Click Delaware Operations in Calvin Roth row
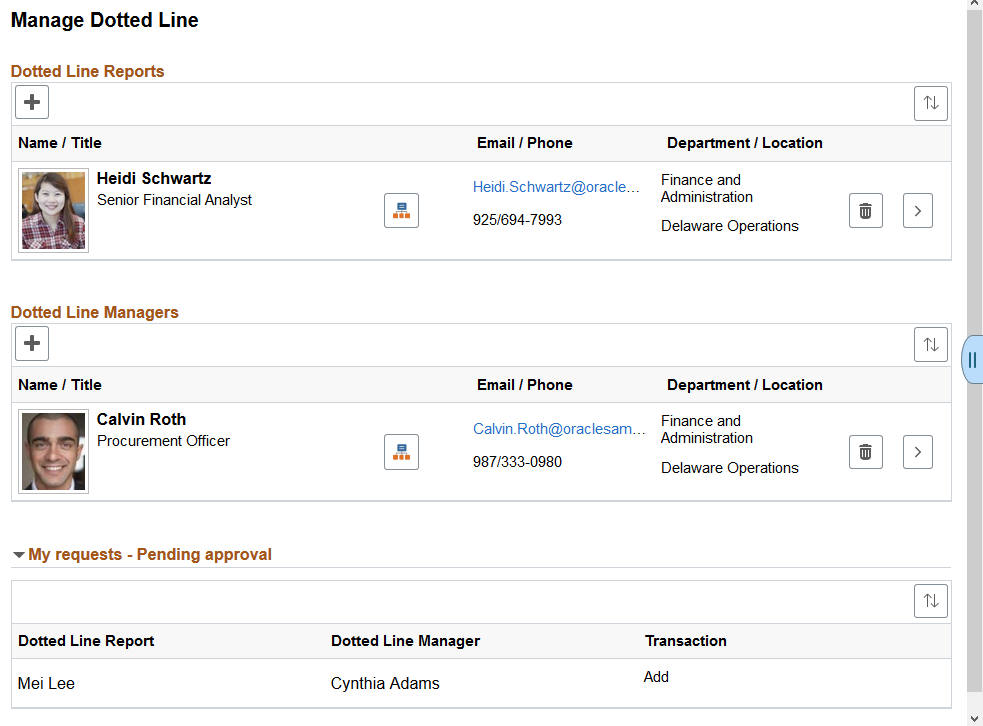The image size is (983, 726). (x=730, y=468)
